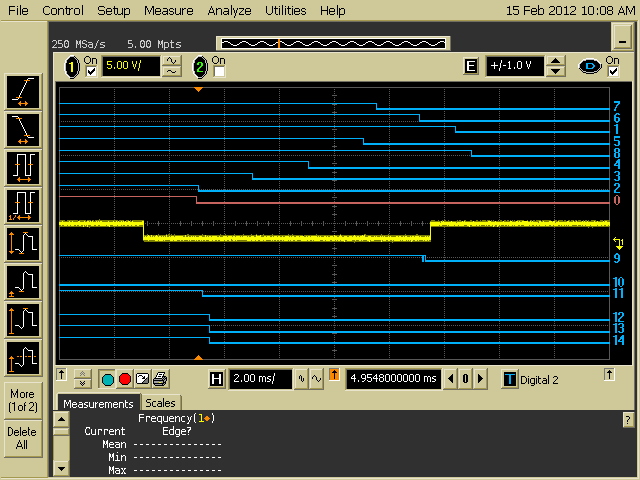Click the channel 2 number button
Image resolution: width=640 pixels, height=480 pixels.
pyautogui.click(x=200, y=67)
